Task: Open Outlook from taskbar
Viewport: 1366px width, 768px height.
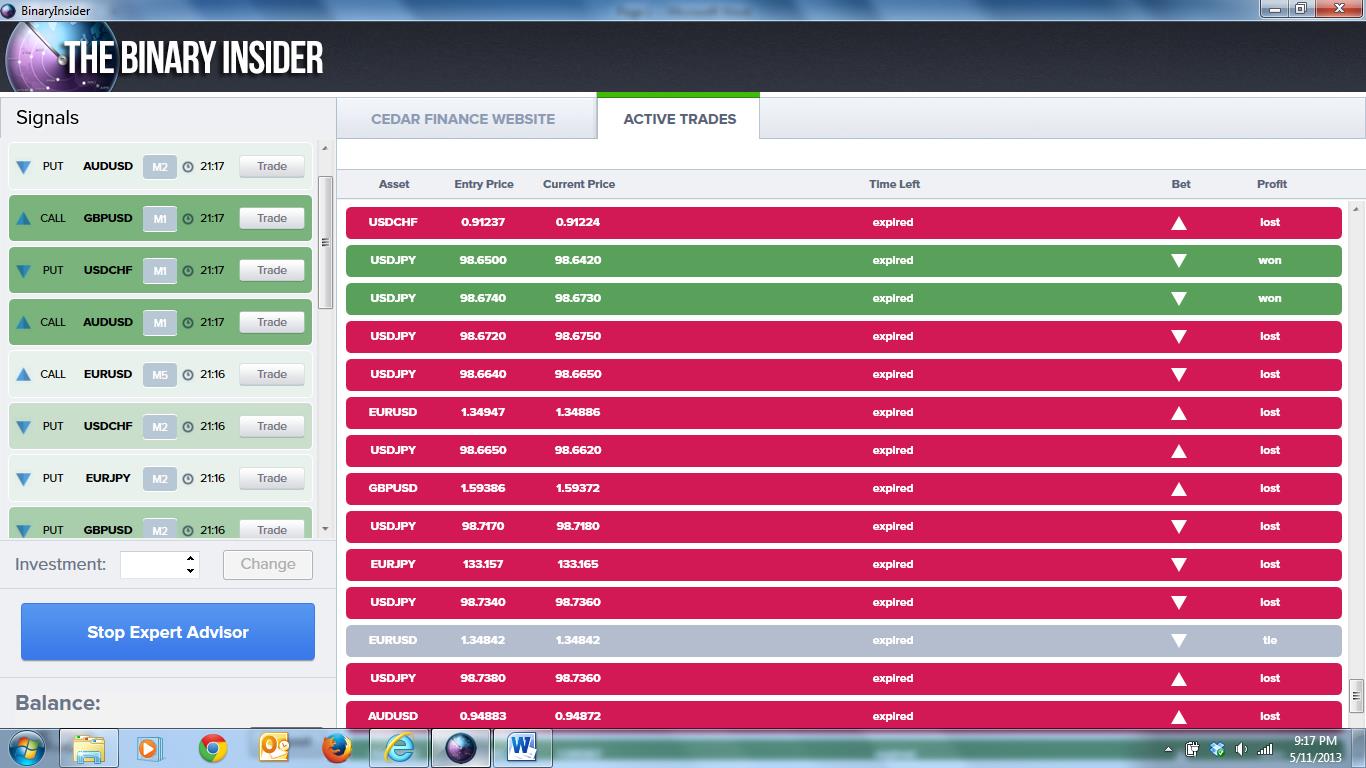Action: (x=274, y=748)
